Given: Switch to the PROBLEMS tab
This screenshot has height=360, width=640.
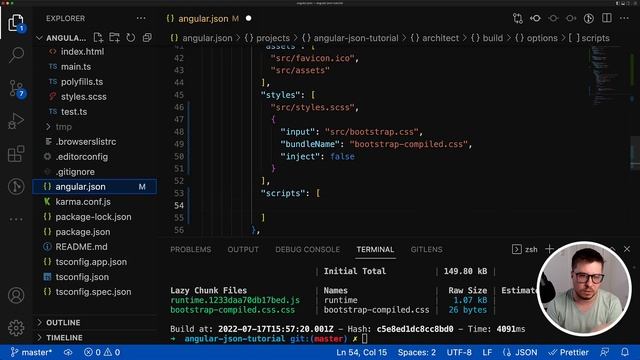Looking at the screenshot, I should tap(191, 249).
